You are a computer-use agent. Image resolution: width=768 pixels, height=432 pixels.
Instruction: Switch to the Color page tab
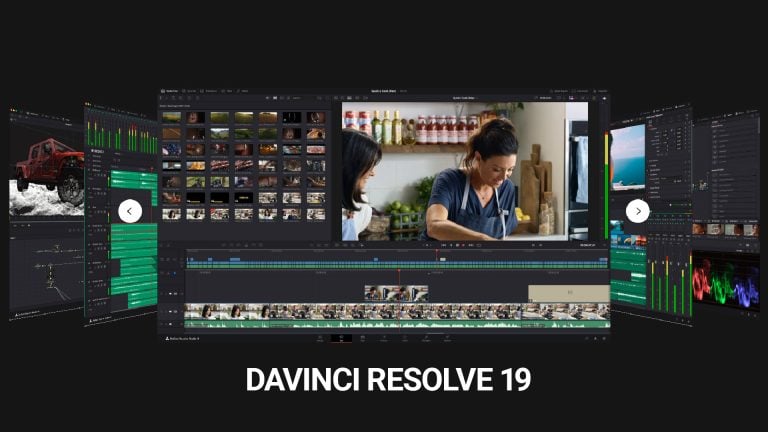[405, 338]
